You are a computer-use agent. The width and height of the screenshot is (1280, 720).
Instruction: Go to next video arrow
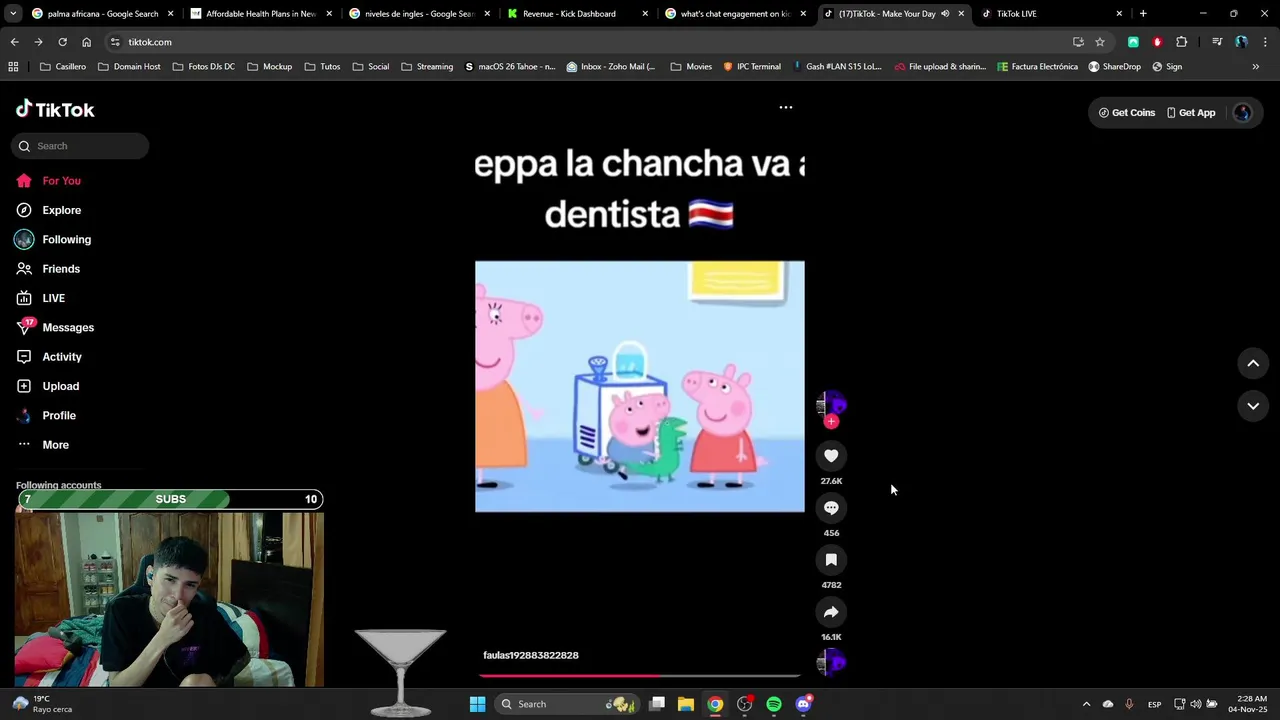(x=1253, y=406)
